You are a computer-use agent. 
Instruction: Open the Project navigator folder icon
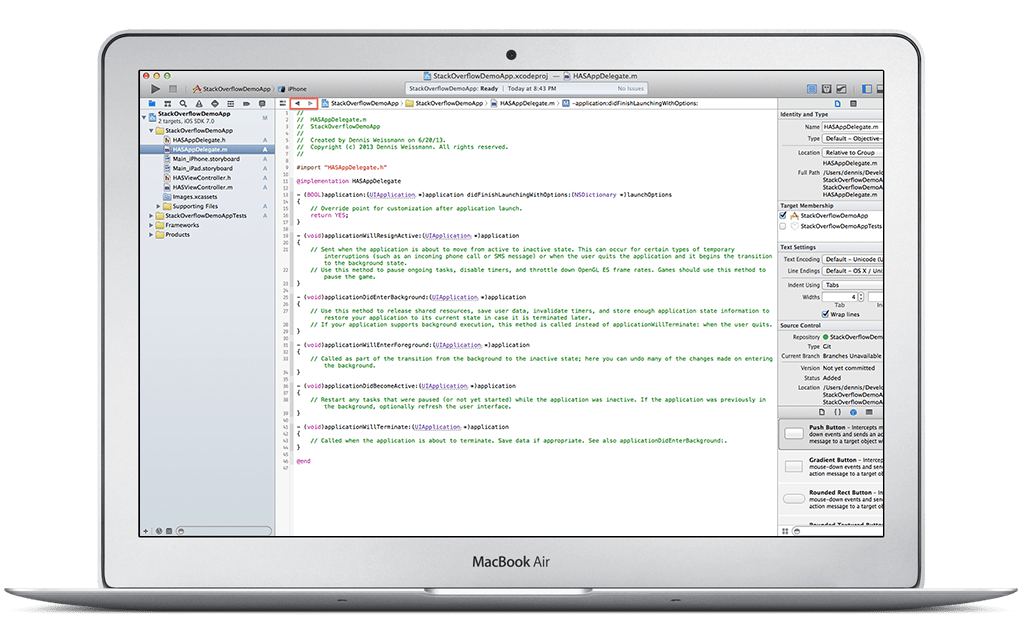click(152, 104)
